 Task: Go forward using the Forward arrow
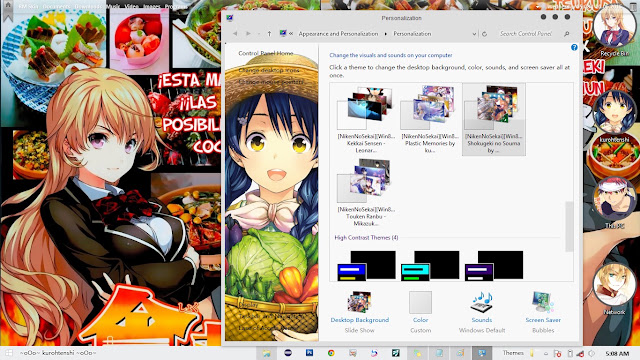pos(248,34)
